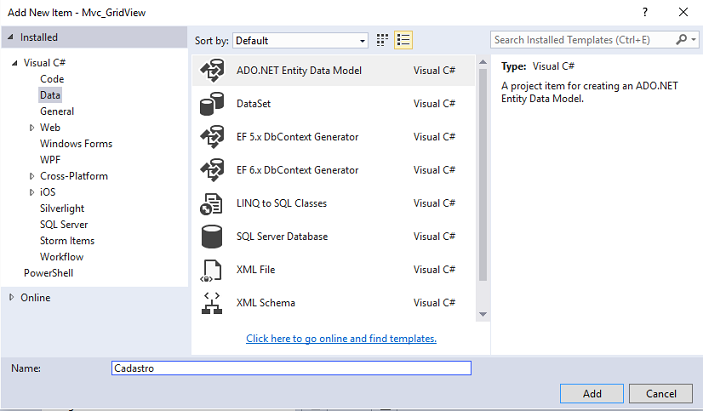
Task: Select the LINQ to SQL Classes icon
Action: pos(211,203)
